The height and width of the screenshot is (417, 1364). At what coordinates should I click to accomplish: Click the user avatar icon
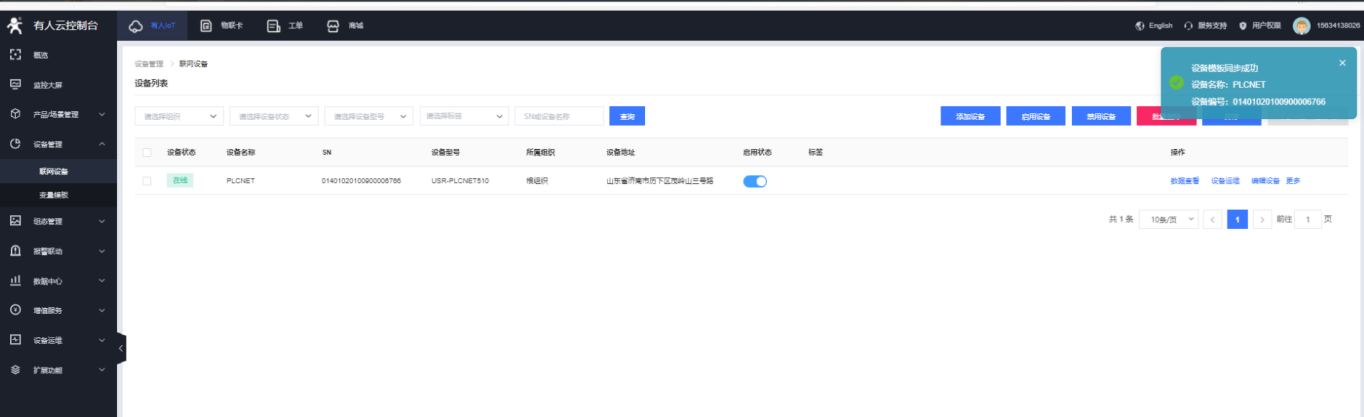[1301, 25]
